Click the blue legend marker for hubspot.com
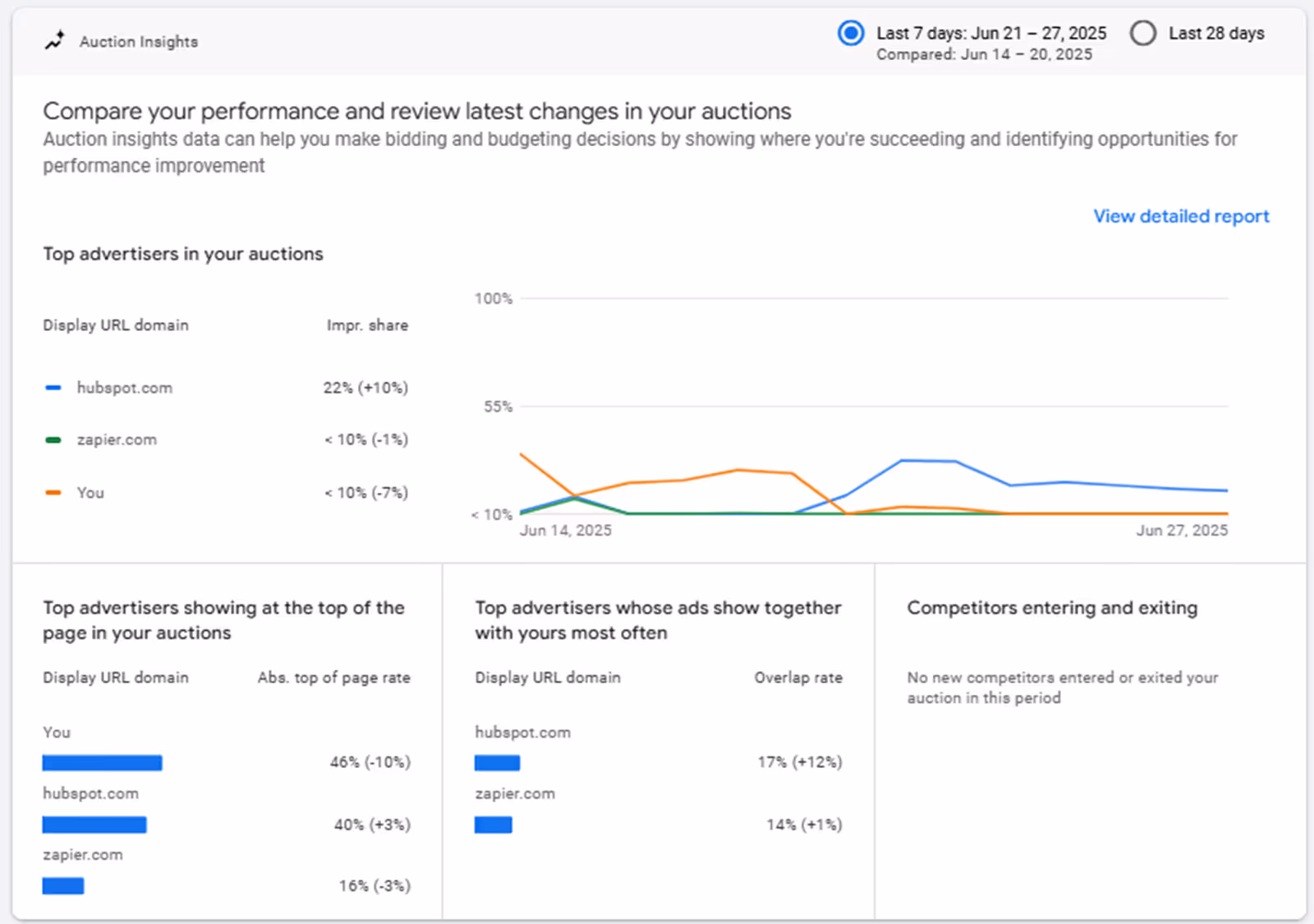1314x924 pixels. (53, 386)
